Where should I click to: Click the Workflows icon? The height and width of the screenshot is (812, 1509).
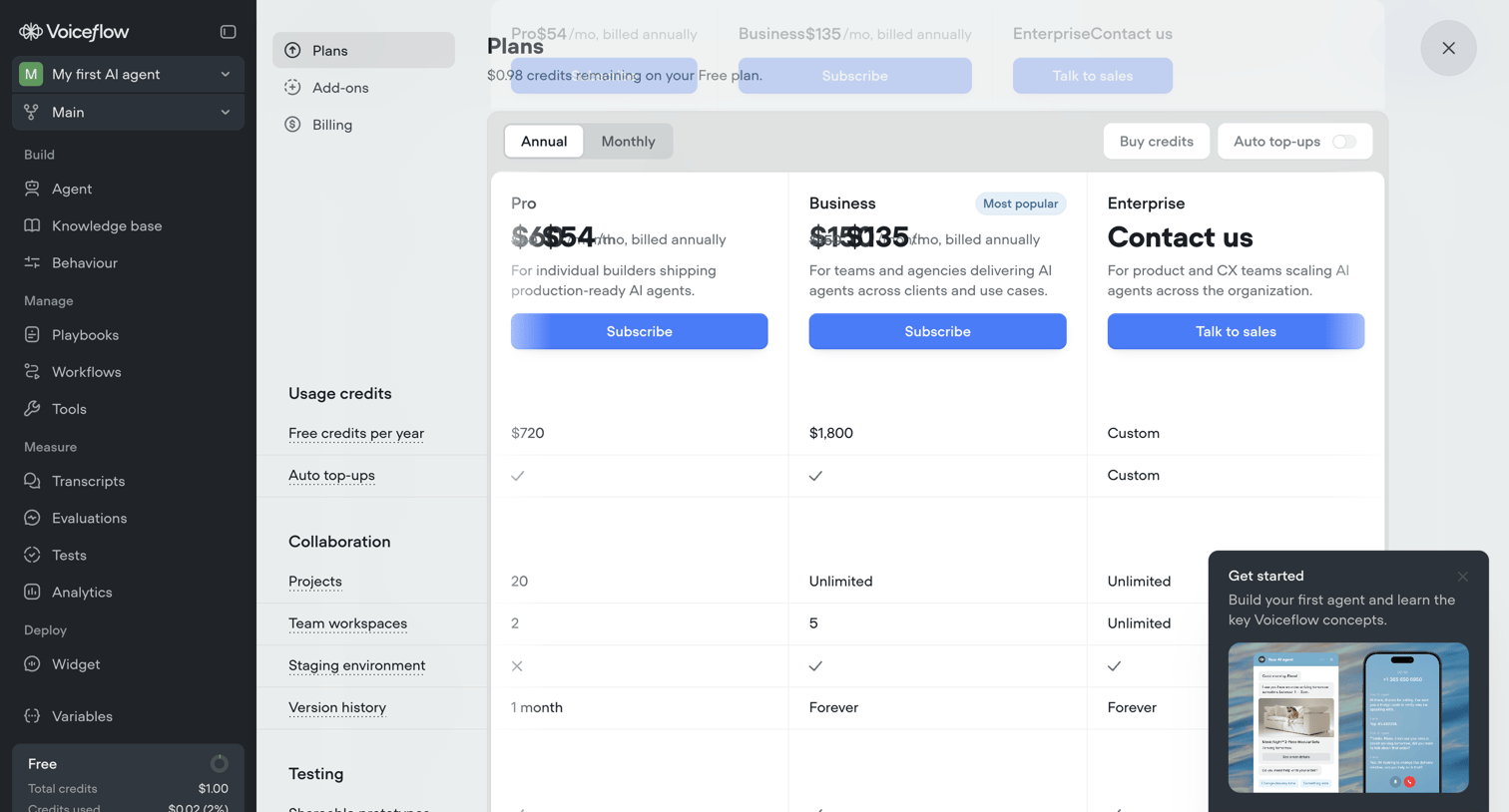point(32,372)
